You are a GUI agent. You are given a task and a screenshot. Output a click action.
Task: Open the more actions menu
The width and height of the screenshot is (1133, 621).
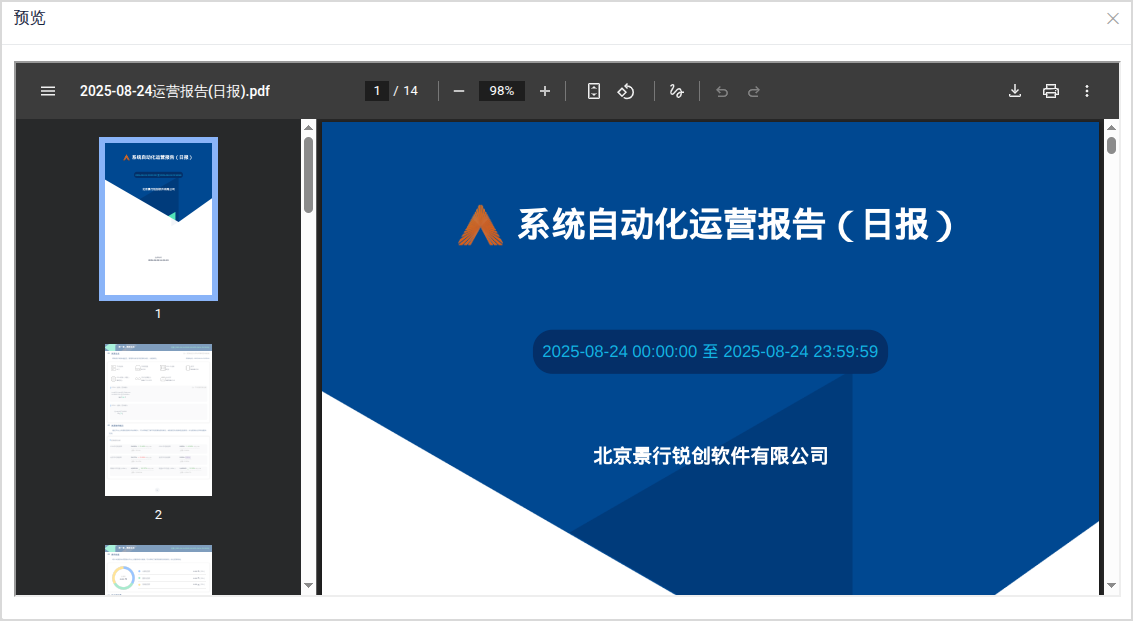tap(1087, 91)
